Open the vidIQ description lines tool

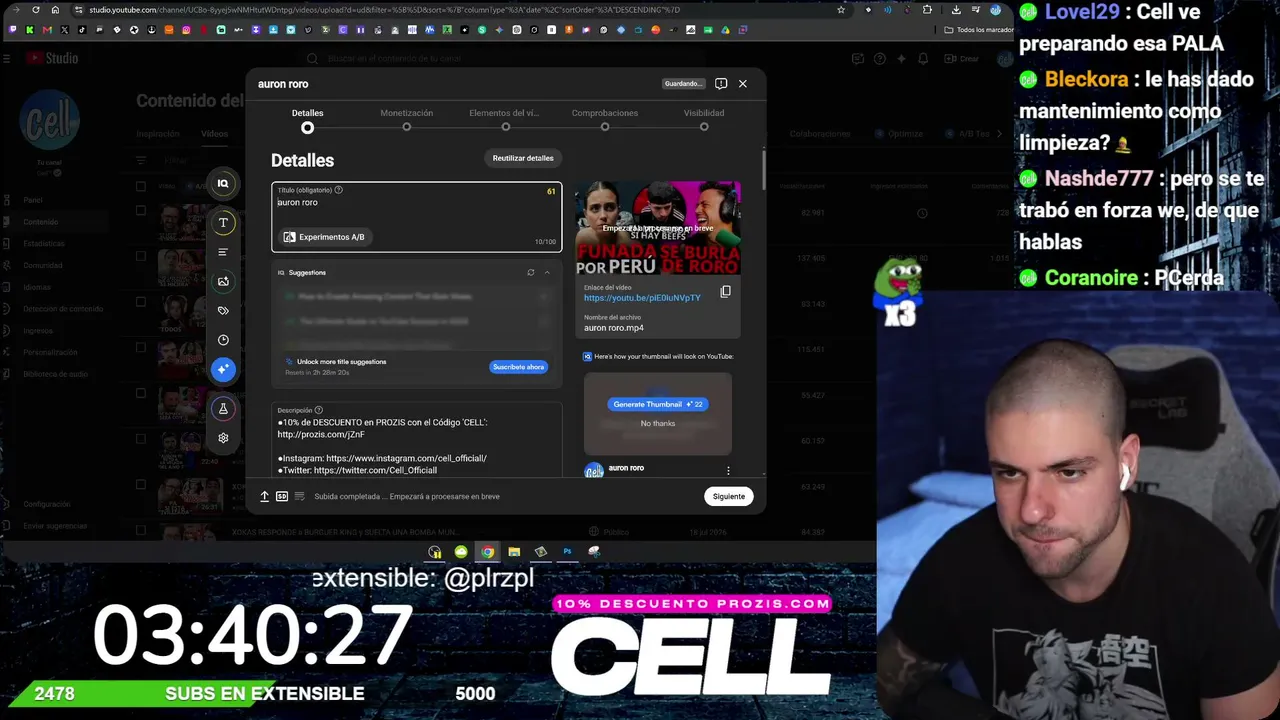pyautogui.click(x=223, y=252)
